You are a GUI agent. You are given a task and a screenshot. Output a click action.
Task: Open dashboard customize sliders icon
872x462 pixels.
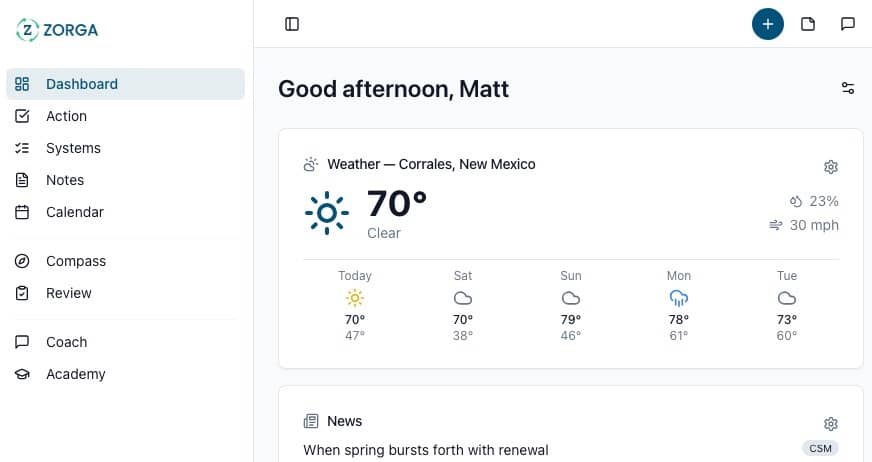pos(848,88)
